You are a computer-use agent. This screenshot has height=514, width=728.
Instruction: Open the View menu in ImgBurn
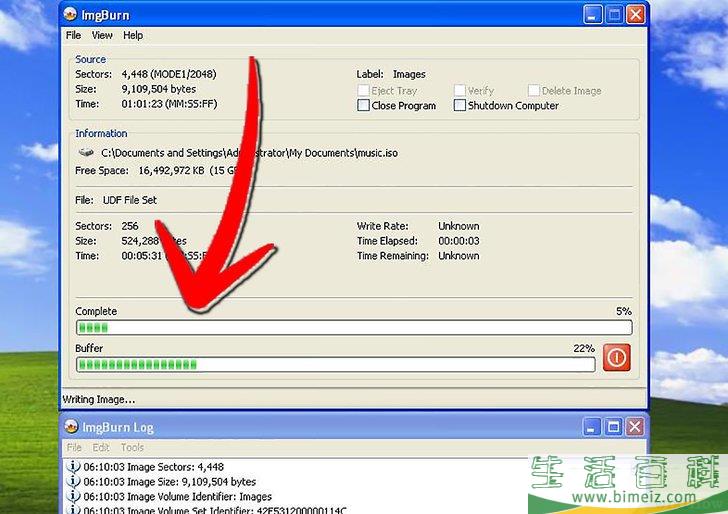pos(102,35)
